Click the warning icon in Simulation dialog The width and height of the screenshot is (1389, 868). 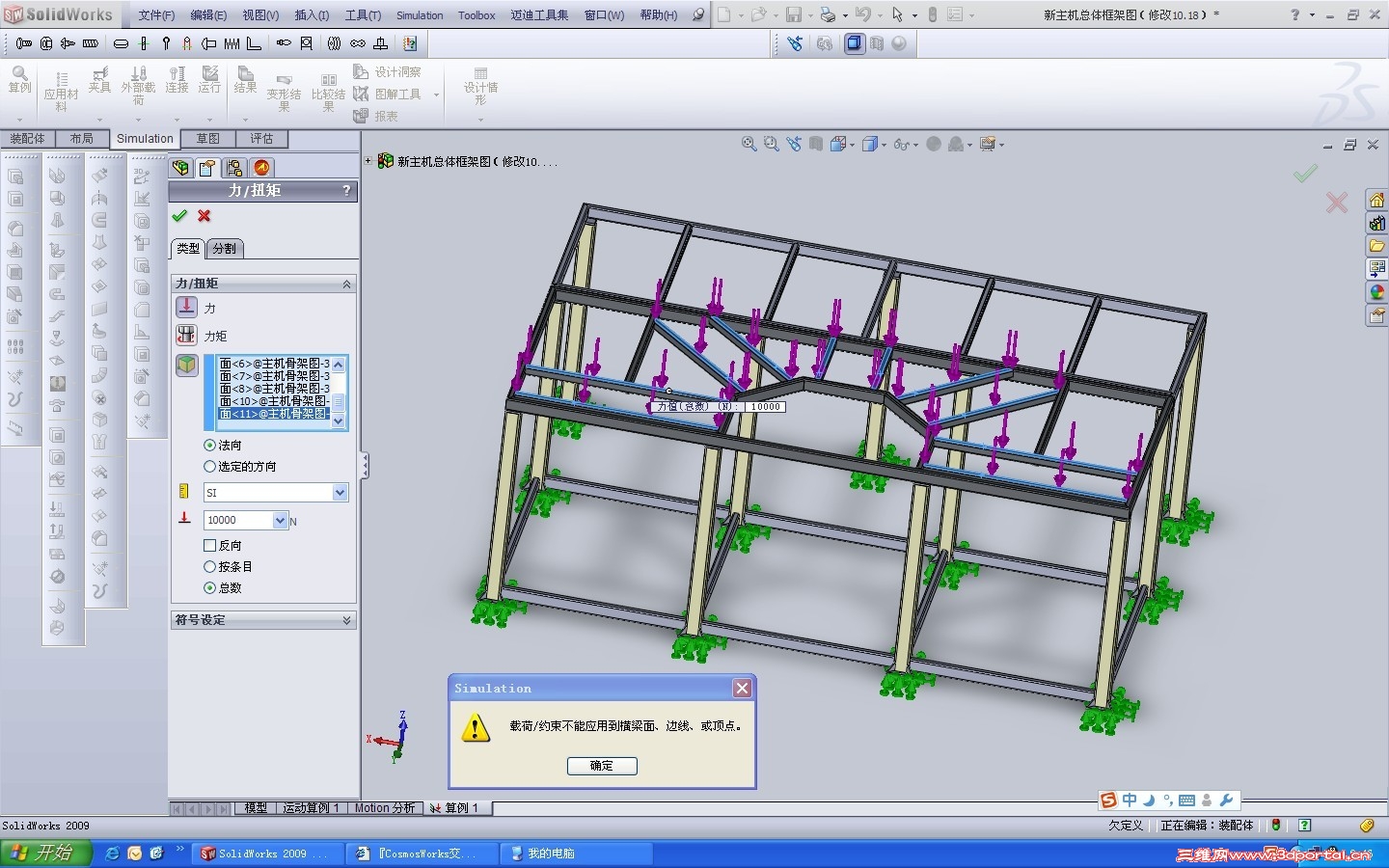click(x=476, y=727)
